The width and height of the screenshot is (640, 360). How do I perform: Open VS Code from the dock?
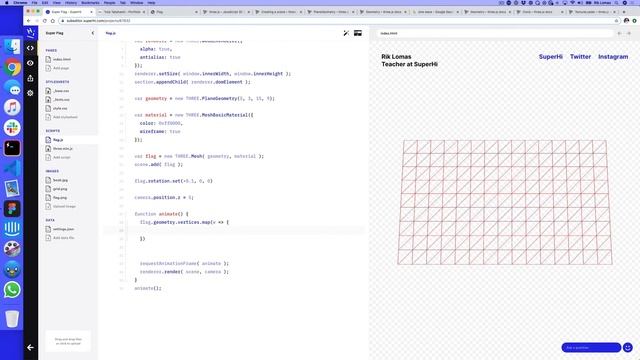point(12,168)
